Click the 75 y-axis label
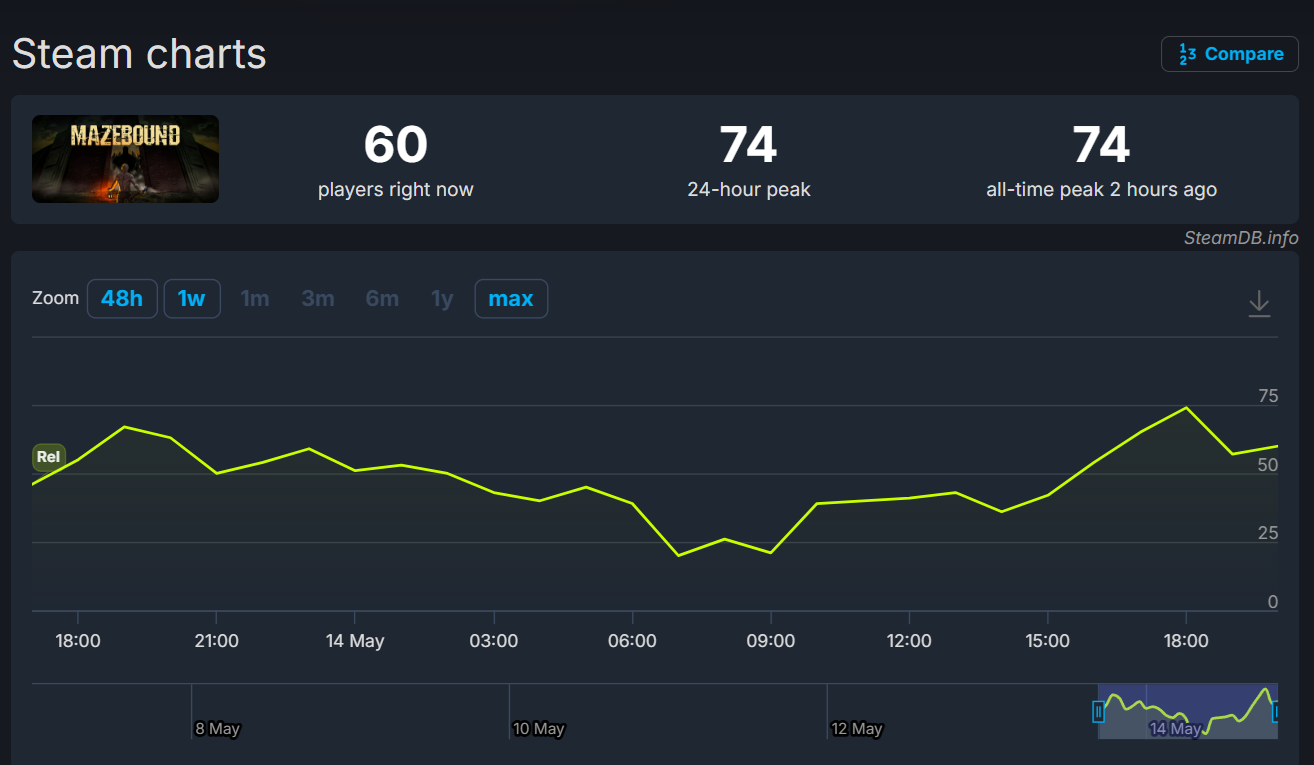 [x=1268, y=396]
